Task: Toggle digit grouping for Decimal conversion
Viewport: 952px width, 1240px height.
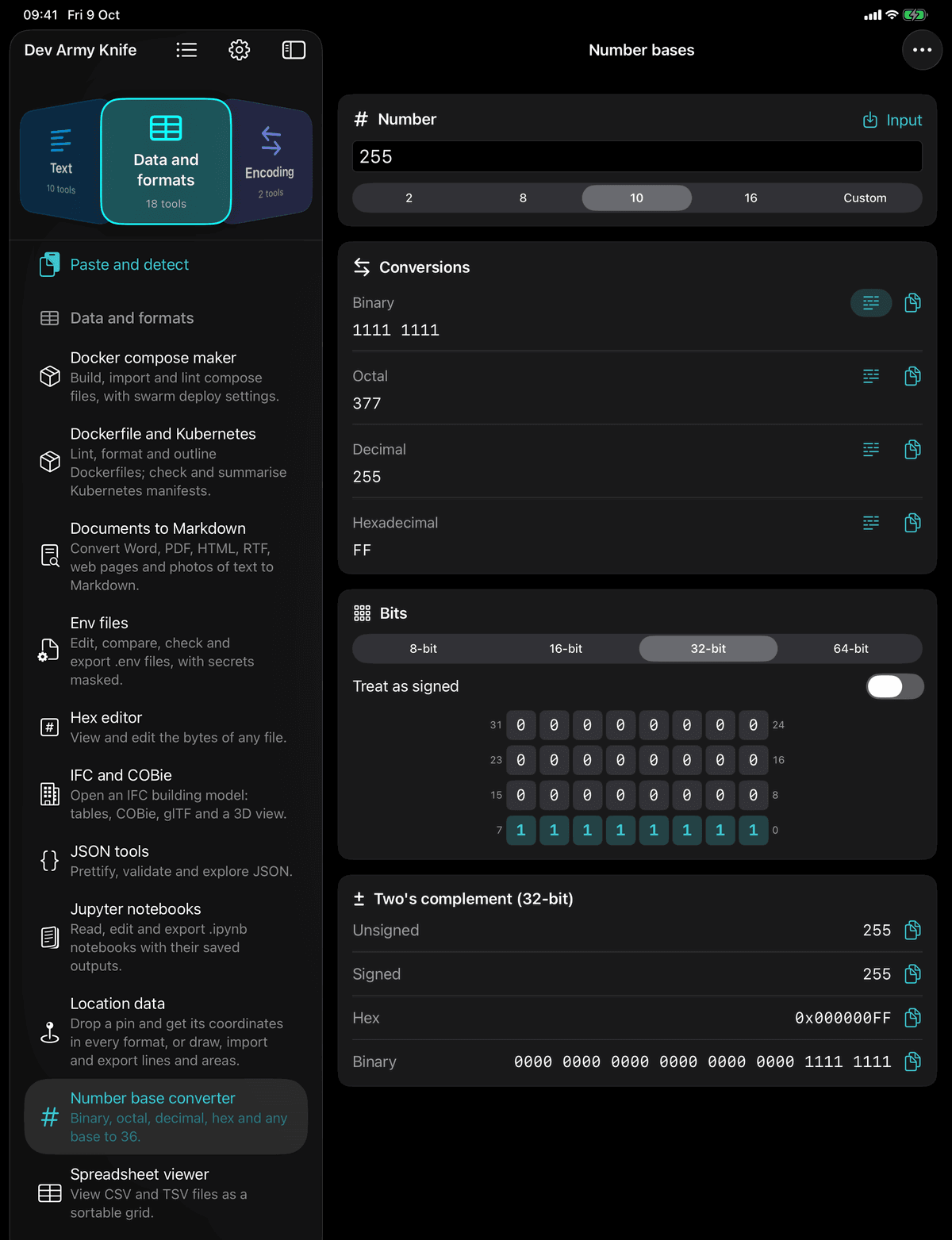Action: tap(871, 449)
